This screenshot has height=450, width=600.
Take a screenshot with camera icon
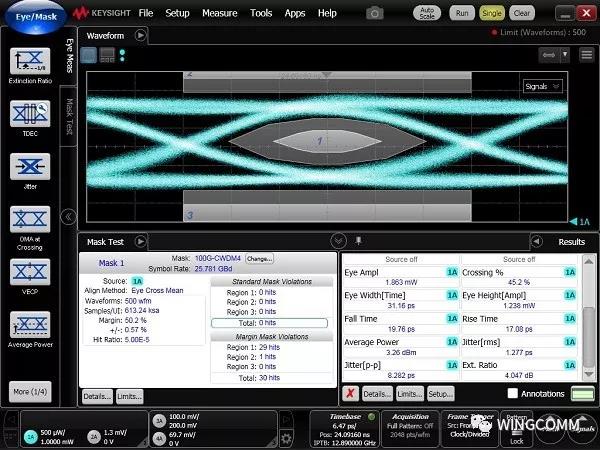375,13
